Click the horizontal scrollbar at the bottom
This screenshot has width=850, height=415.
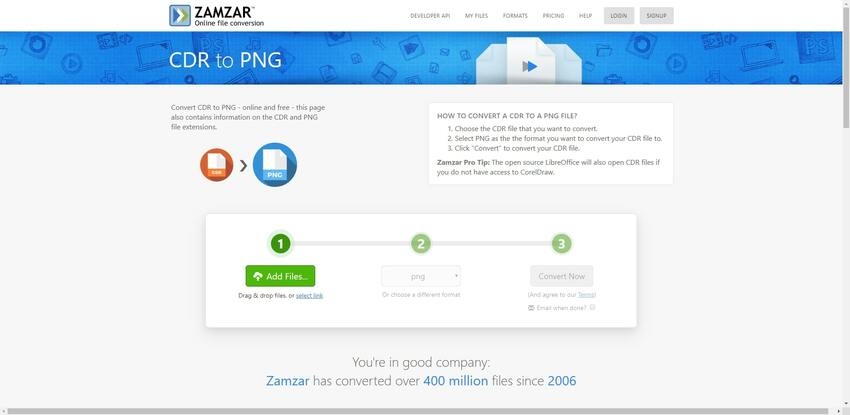point(417,411)
